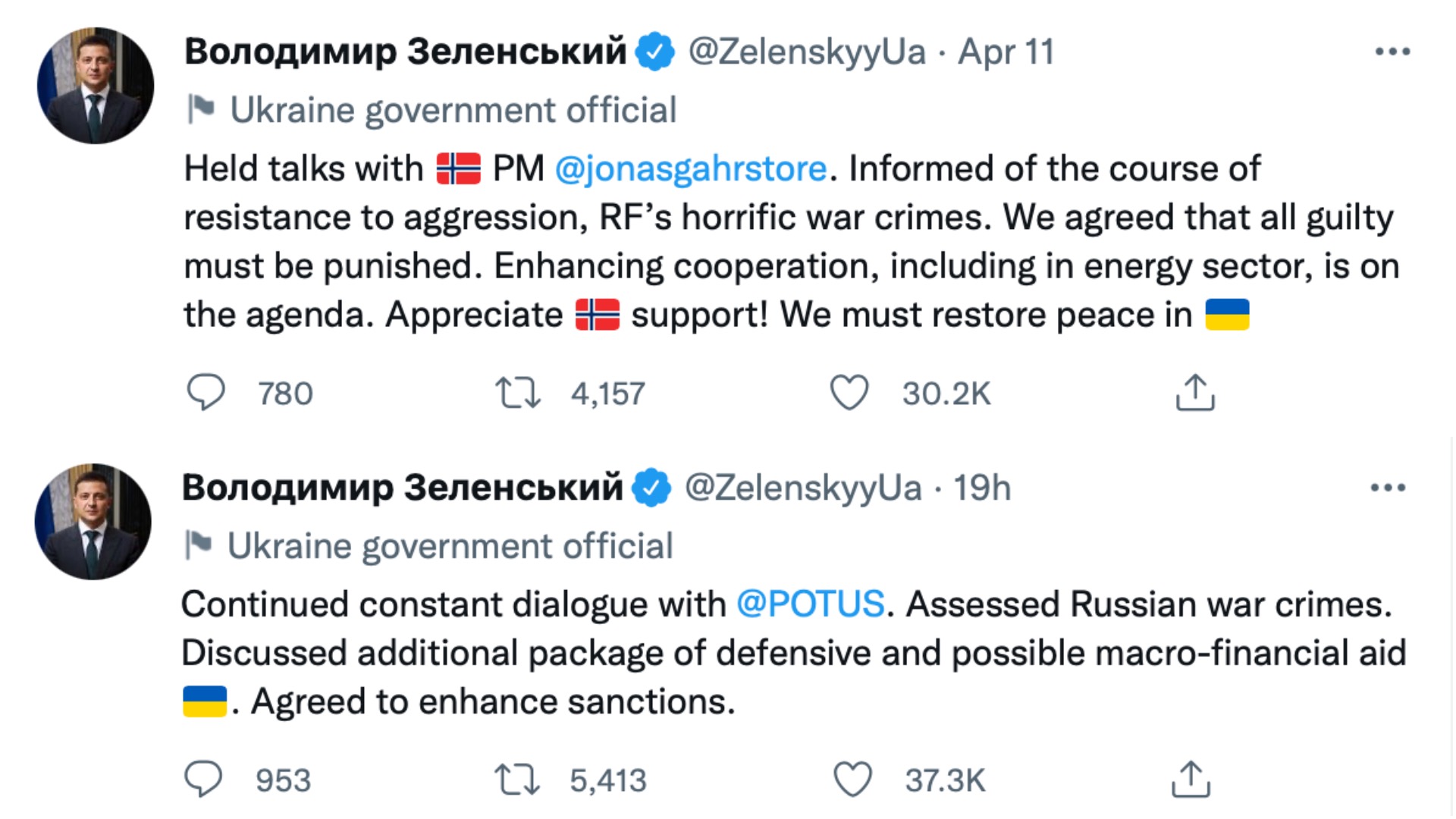This screenshot has height=819, width=1456.
Task: Retweet the tweet about enhancing sanctions
Action: pos(516,779)
